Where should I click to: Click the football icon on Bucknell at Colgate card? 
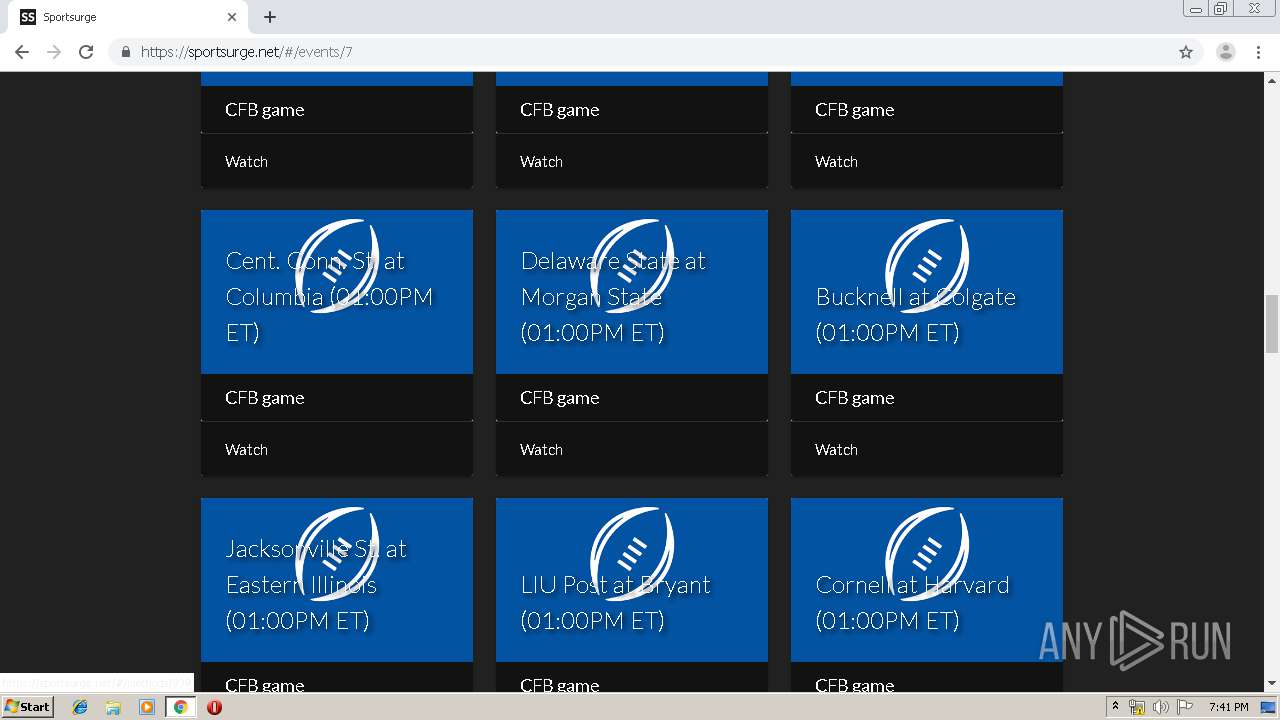click(x=927, y=266)
